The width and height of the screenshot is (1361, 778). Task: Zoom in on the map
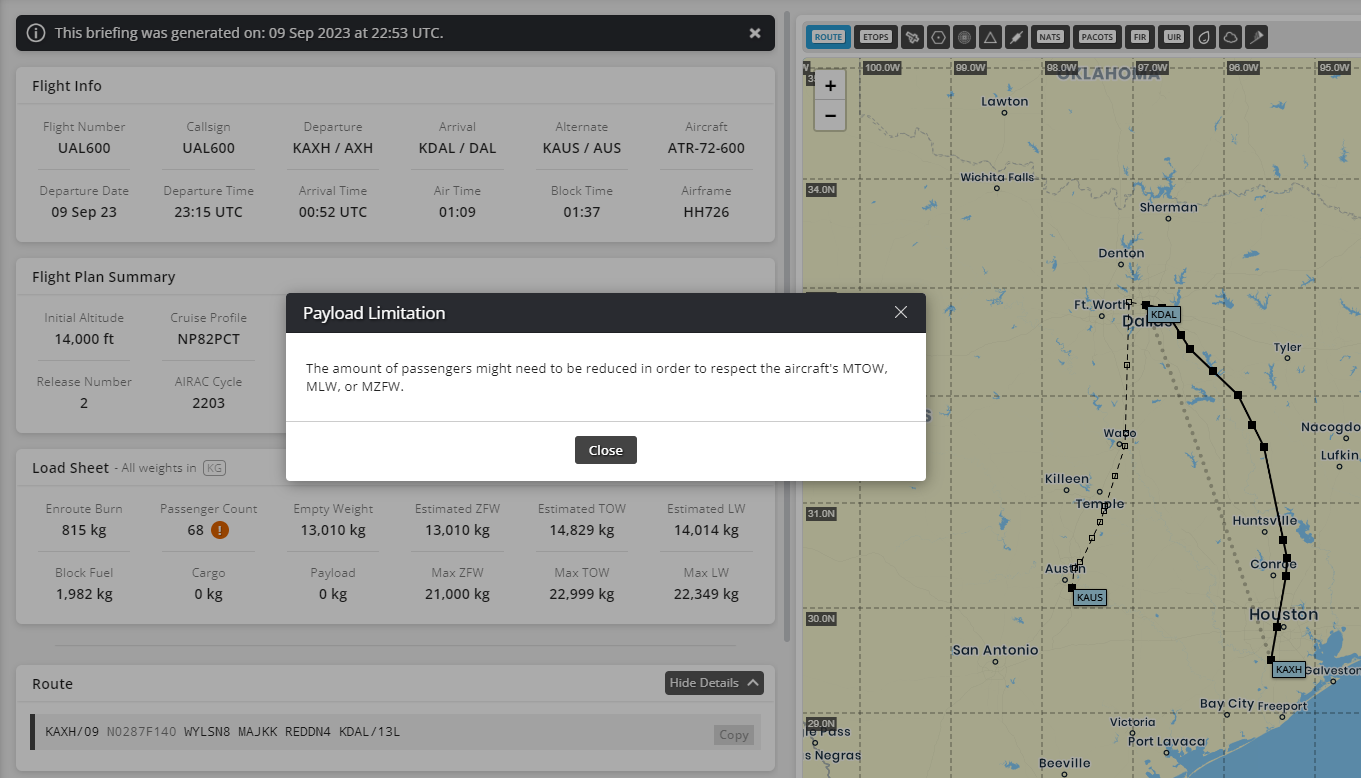tap(830, 86)
